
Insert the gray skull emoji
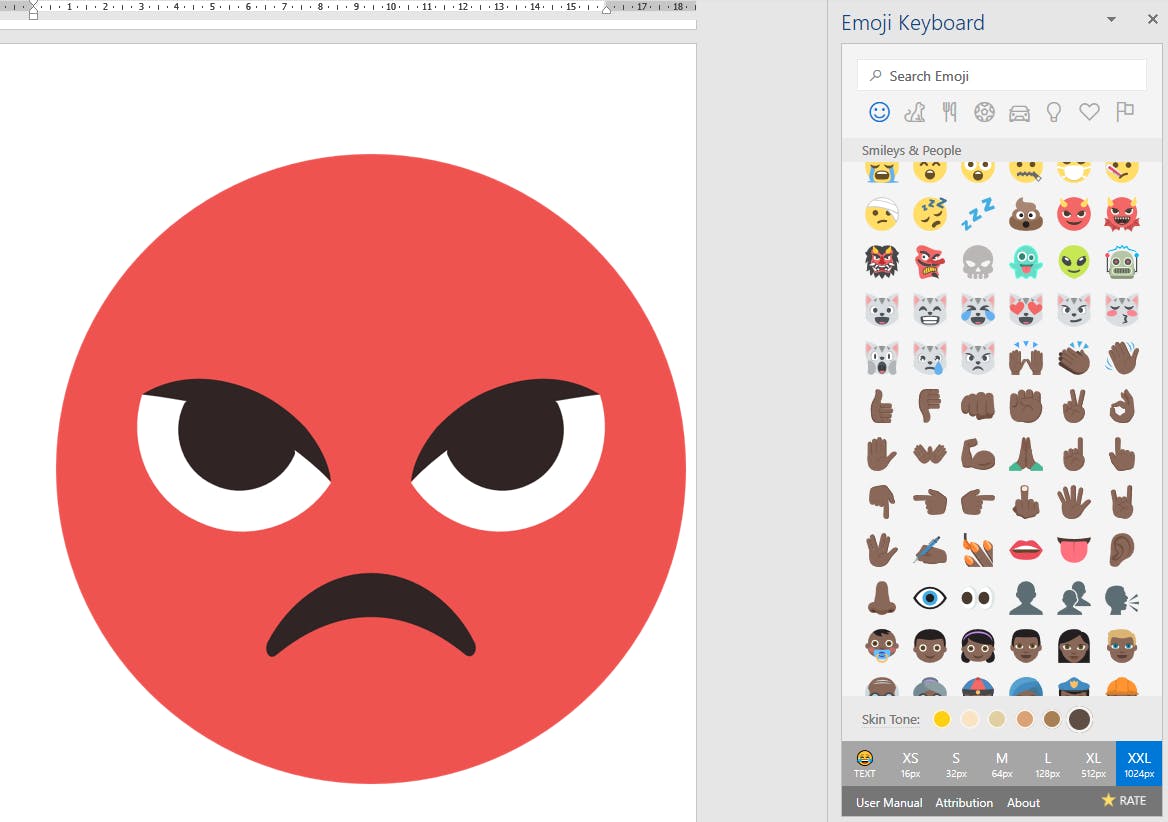977,262
